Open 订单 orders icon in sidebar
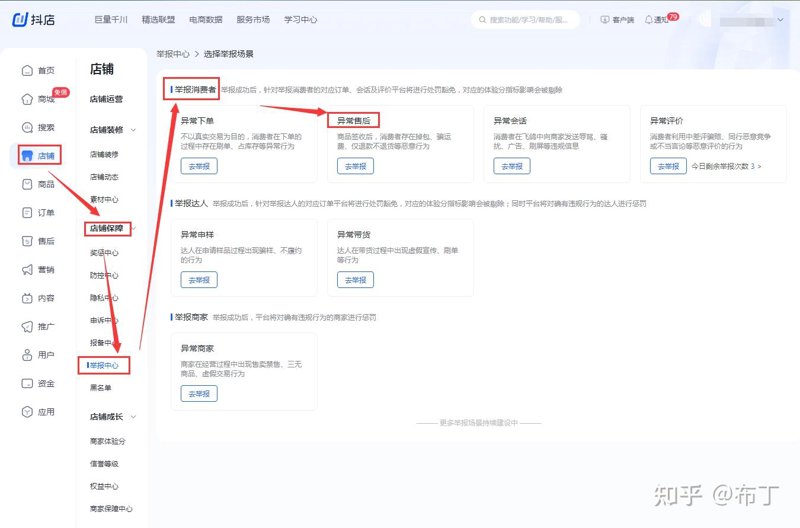 point(27,213)
